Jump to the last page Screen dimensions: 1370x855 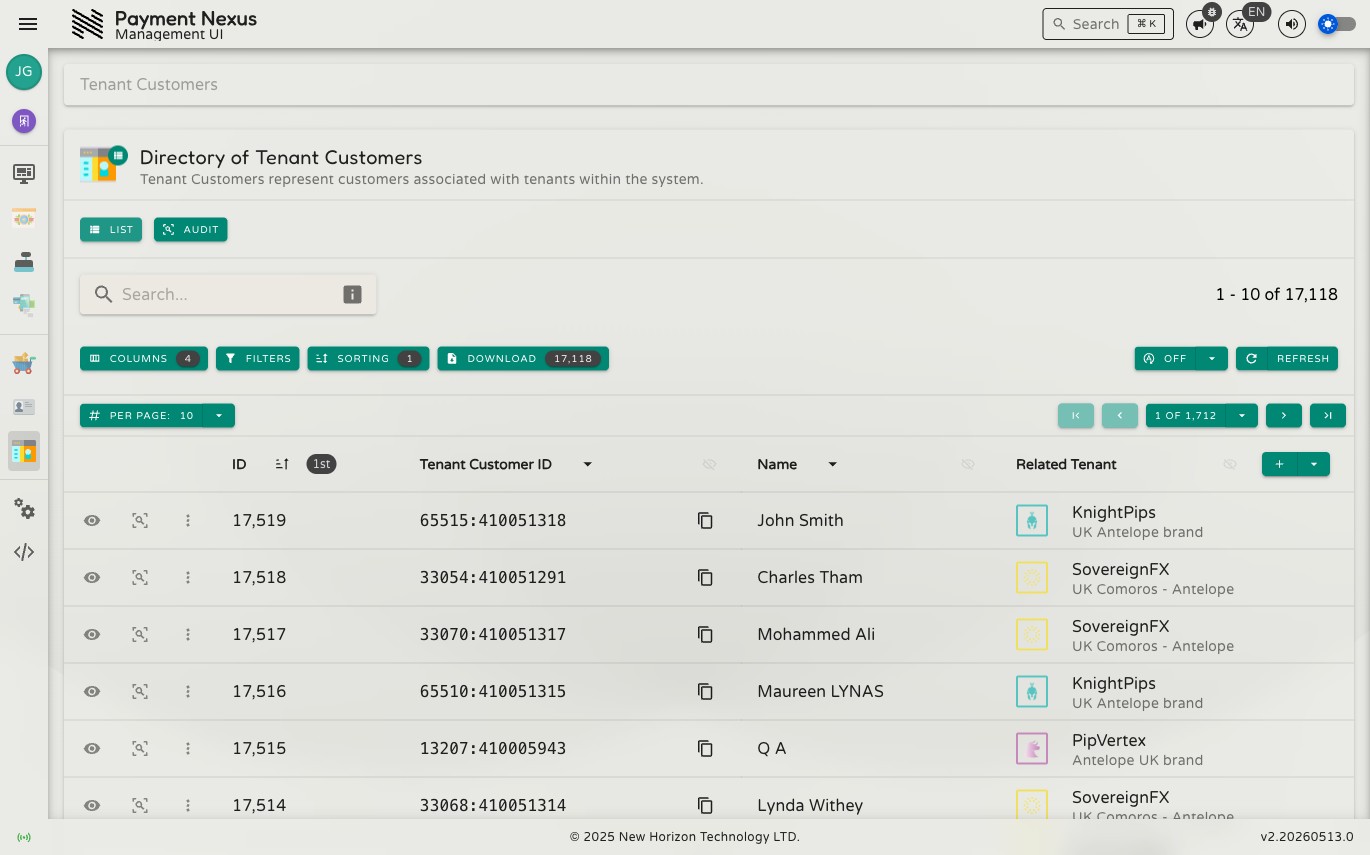coord(1328,415)
